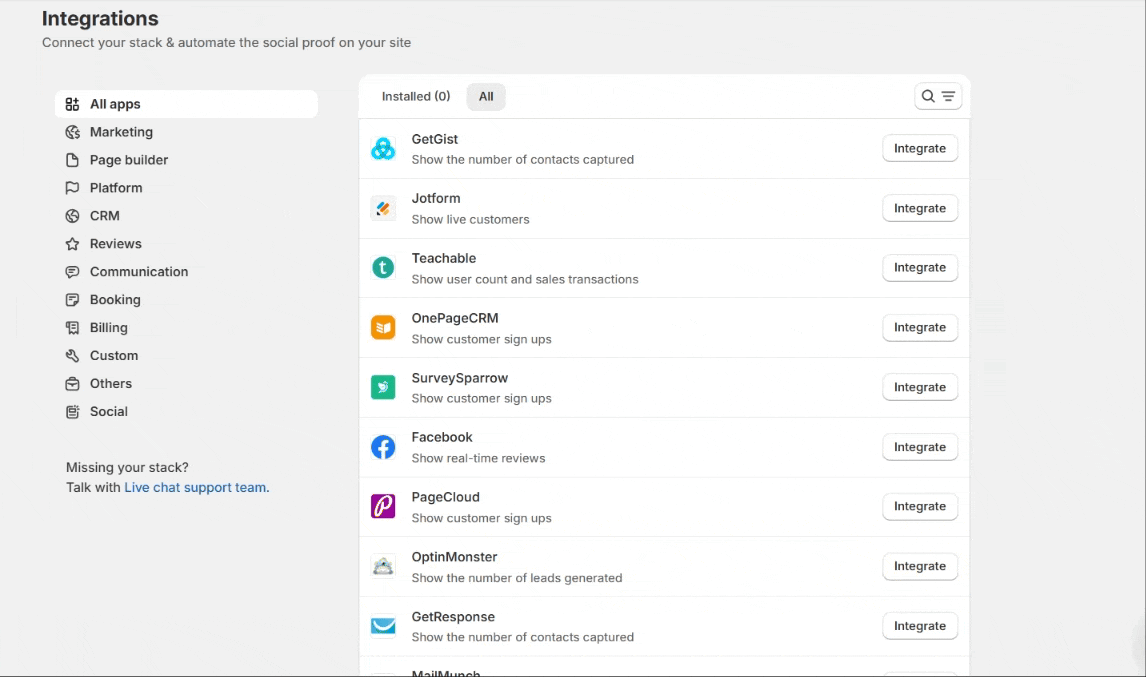Open the Marketing category
The height and width of the screenshot is (677, 1146).
tap(121, 132)
